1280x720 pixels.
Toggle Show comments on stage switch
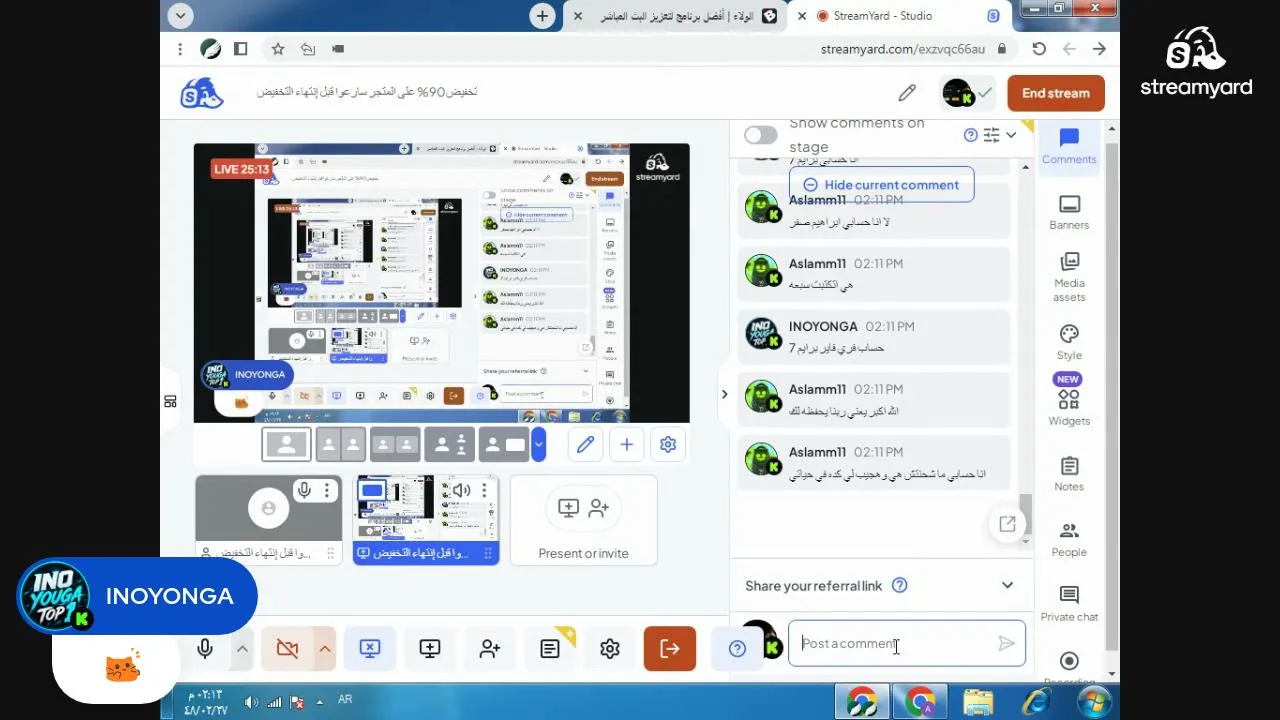point(760,135)
